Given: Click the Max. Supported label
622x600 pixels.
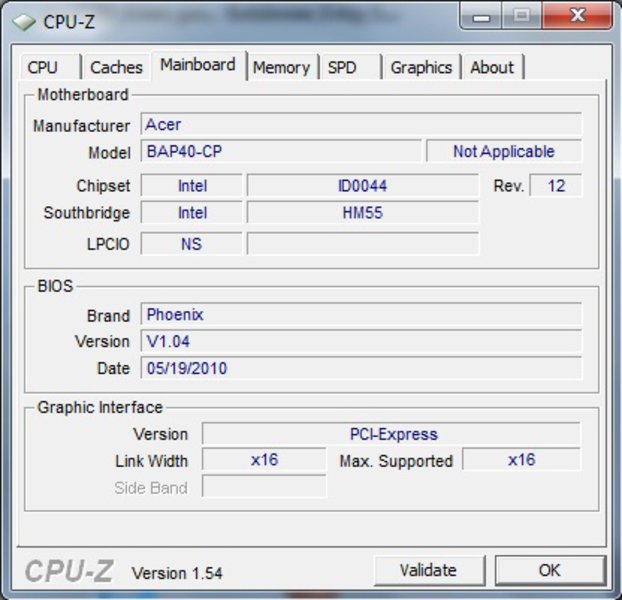Looking at the screenshot, I should tap(396, 461).
